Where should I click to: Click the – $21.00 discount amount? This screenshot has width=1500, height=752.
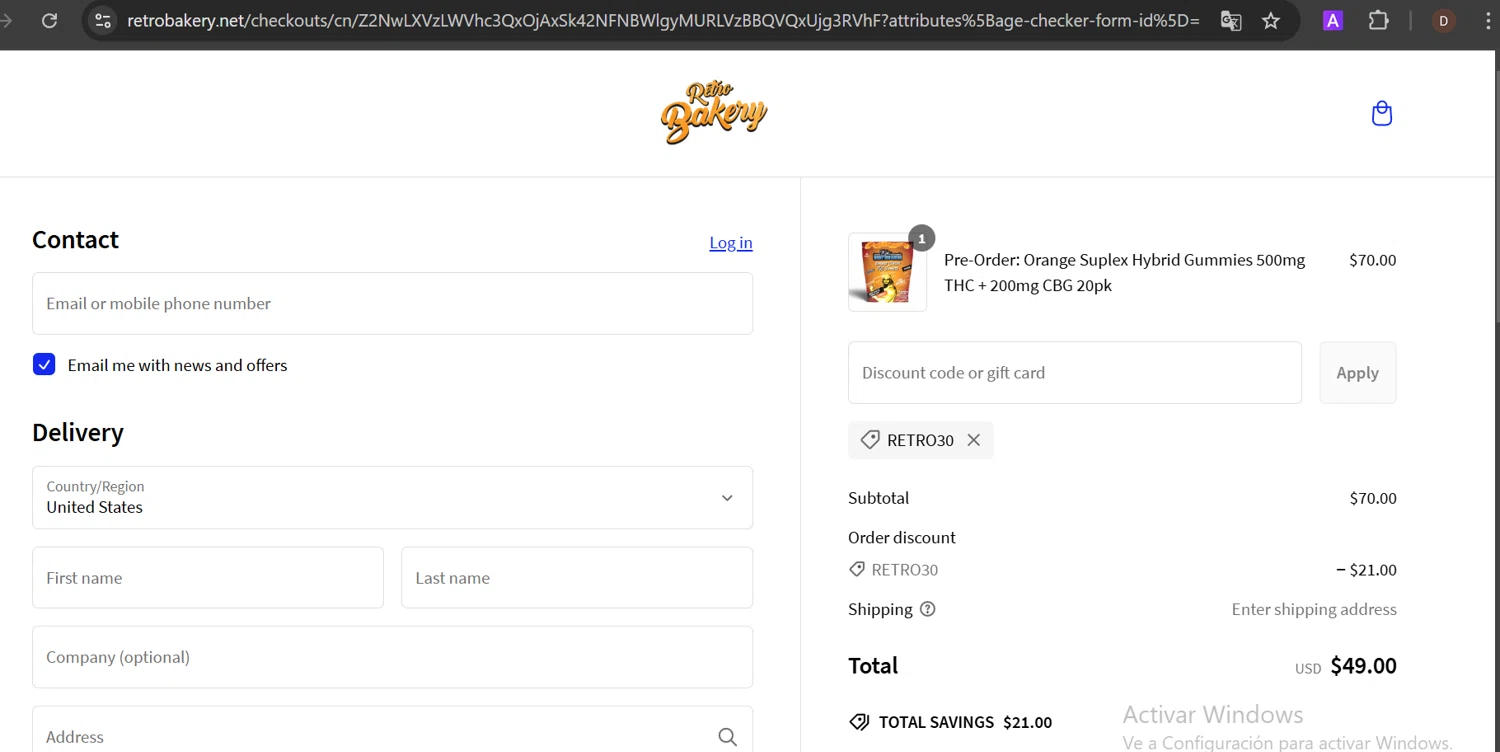pyautogui.click(x=1366, y=570)
